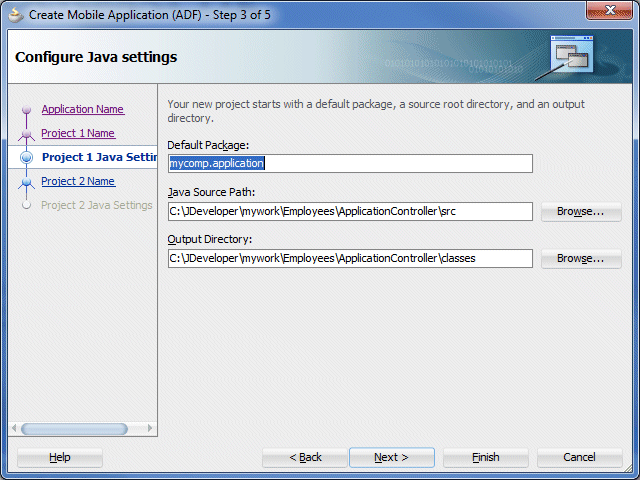Image resolution: width=640 pixels, height=480 pixels.
Task: Click Finish to create the application
Action: click(x=486, y=458)
